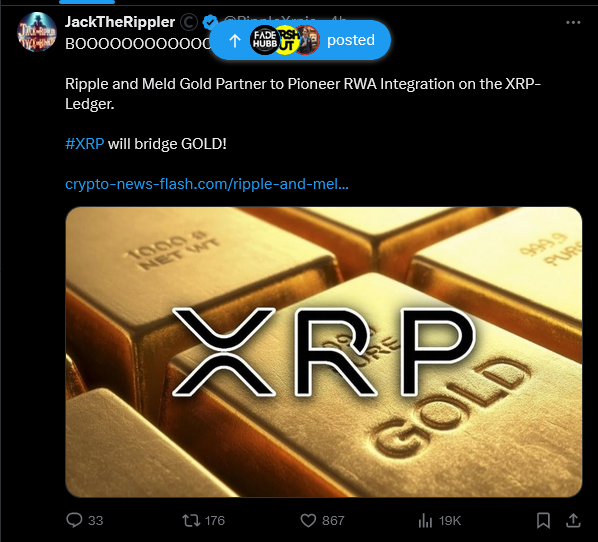Viewport: 598px width, 542px height.
Task: Open the #XRP hashtag
Action: 85,144
